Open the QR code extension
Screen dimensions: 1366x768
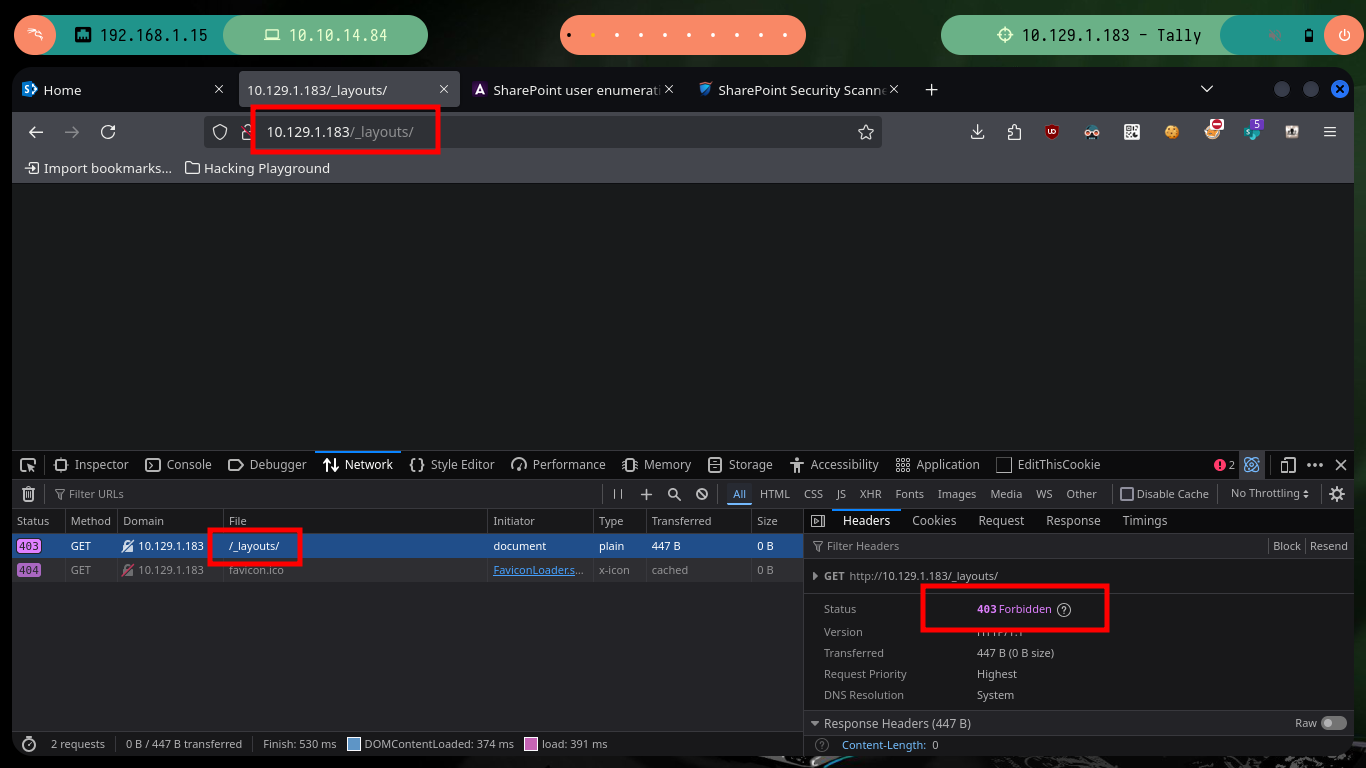[1132, 132]
